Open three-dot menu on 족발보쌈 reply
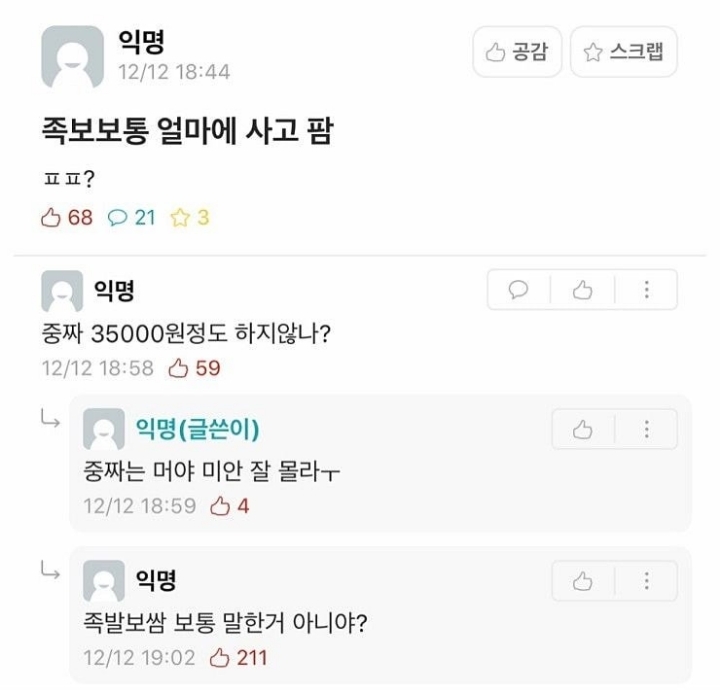Screen dimensions: 720x691 tap(647, 581)
